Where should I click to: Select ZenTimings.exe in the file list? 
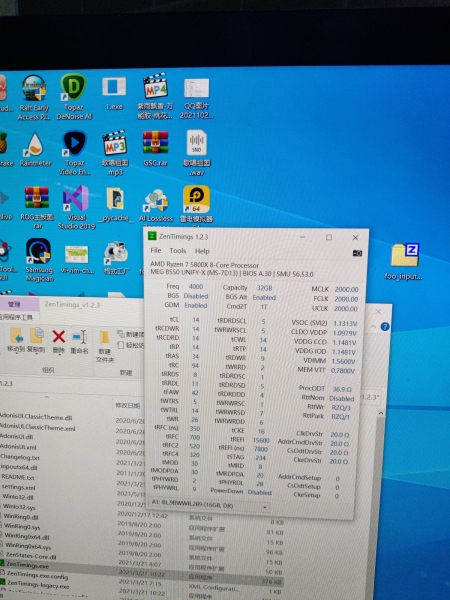pos(27,565)
